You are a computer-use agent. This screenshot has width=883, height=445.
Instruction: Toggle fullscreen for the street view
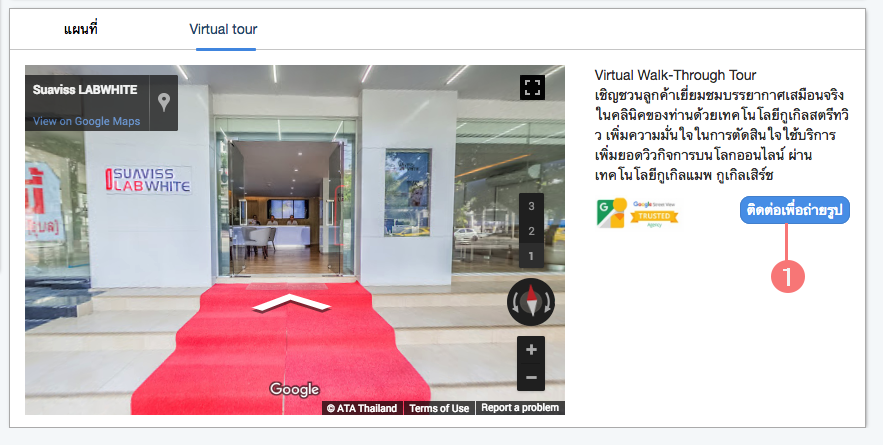click(x=532, y=87)
